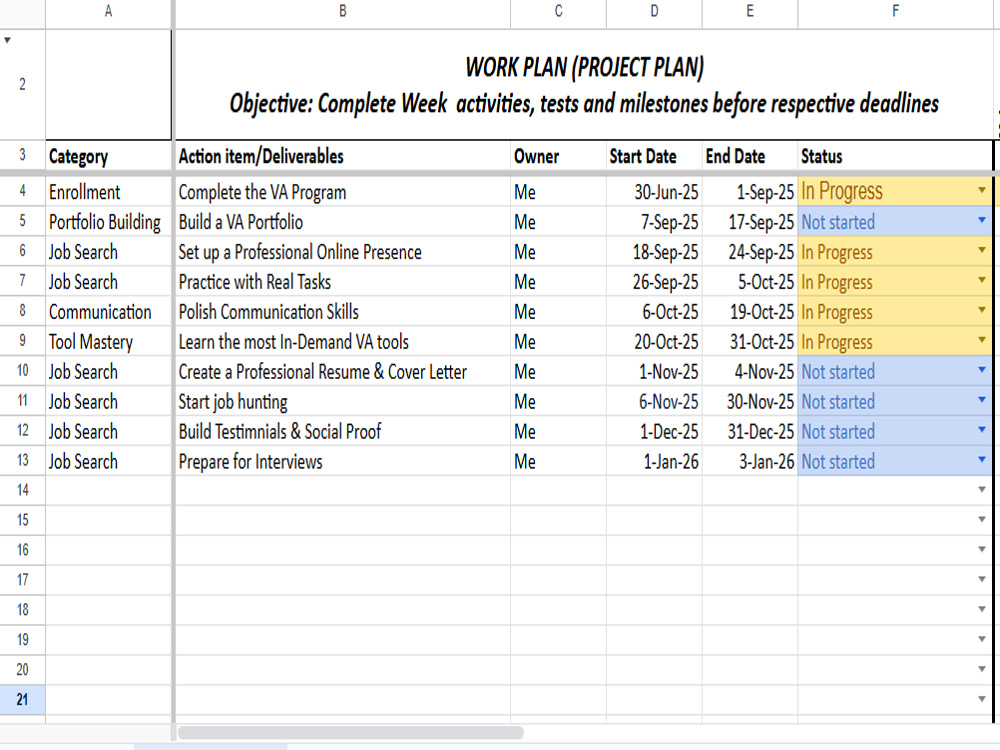
Task: Select column C header
Action: [559, 11]
